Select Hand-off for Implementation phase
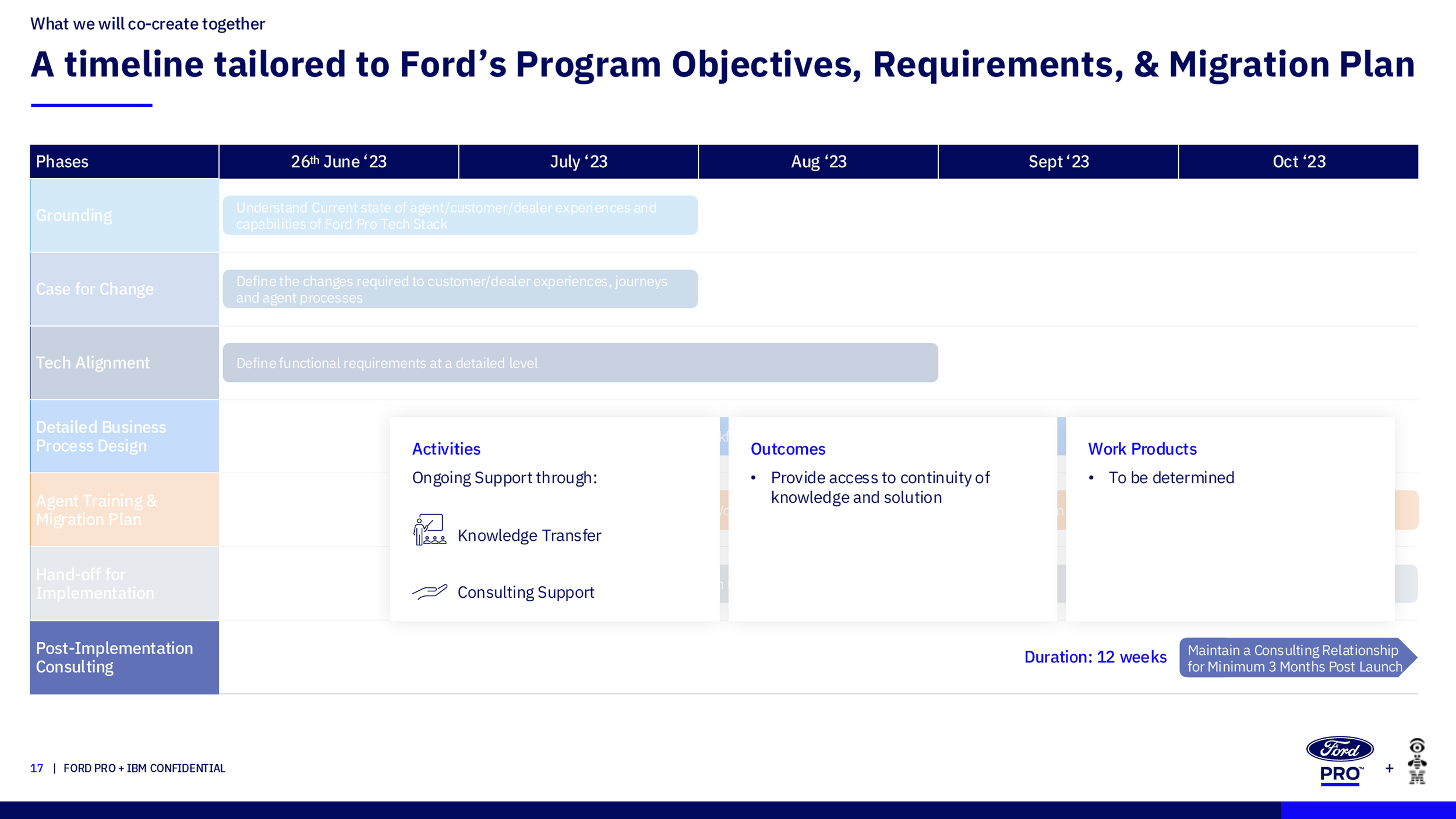 tap(125, 583)
